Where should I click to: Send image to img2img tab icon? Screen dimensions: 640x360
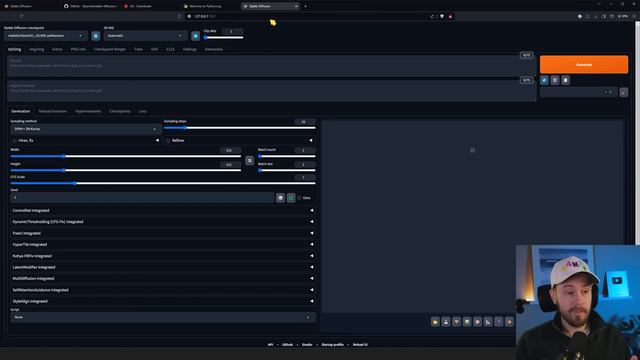(x=467, y=322)
